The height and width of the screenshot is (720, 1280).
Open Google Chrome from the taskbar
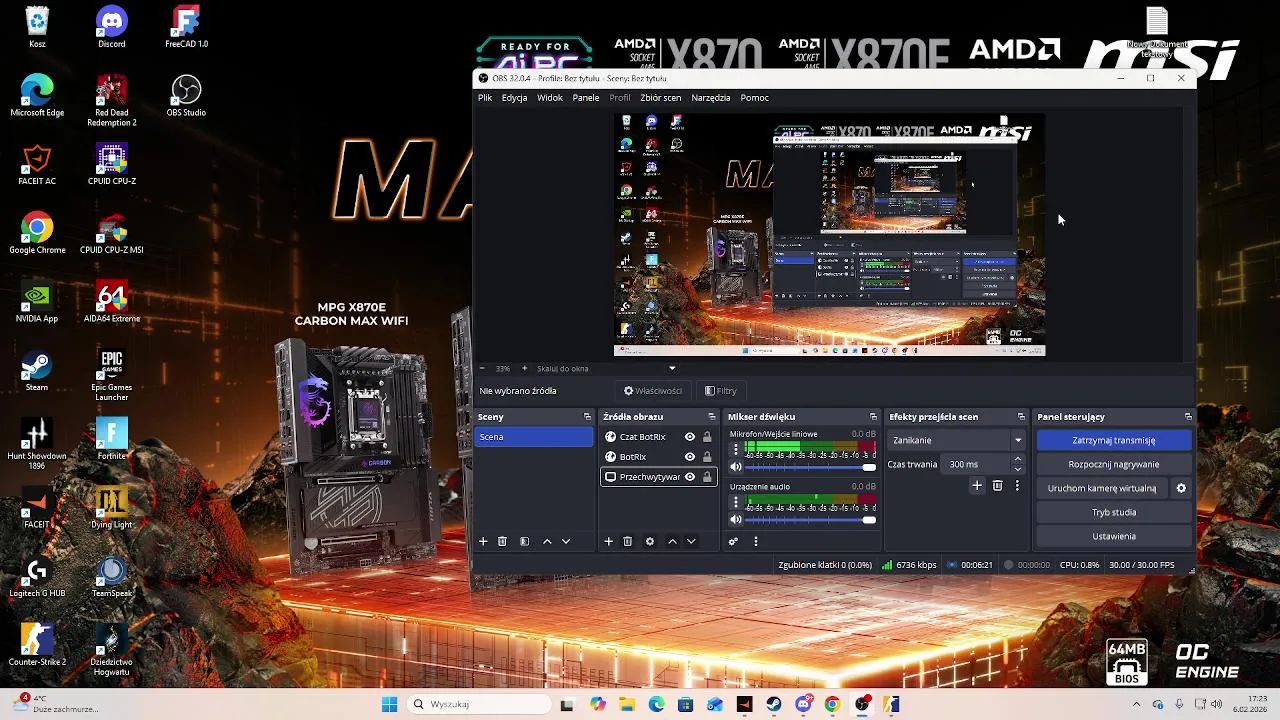tap(832, 704)
